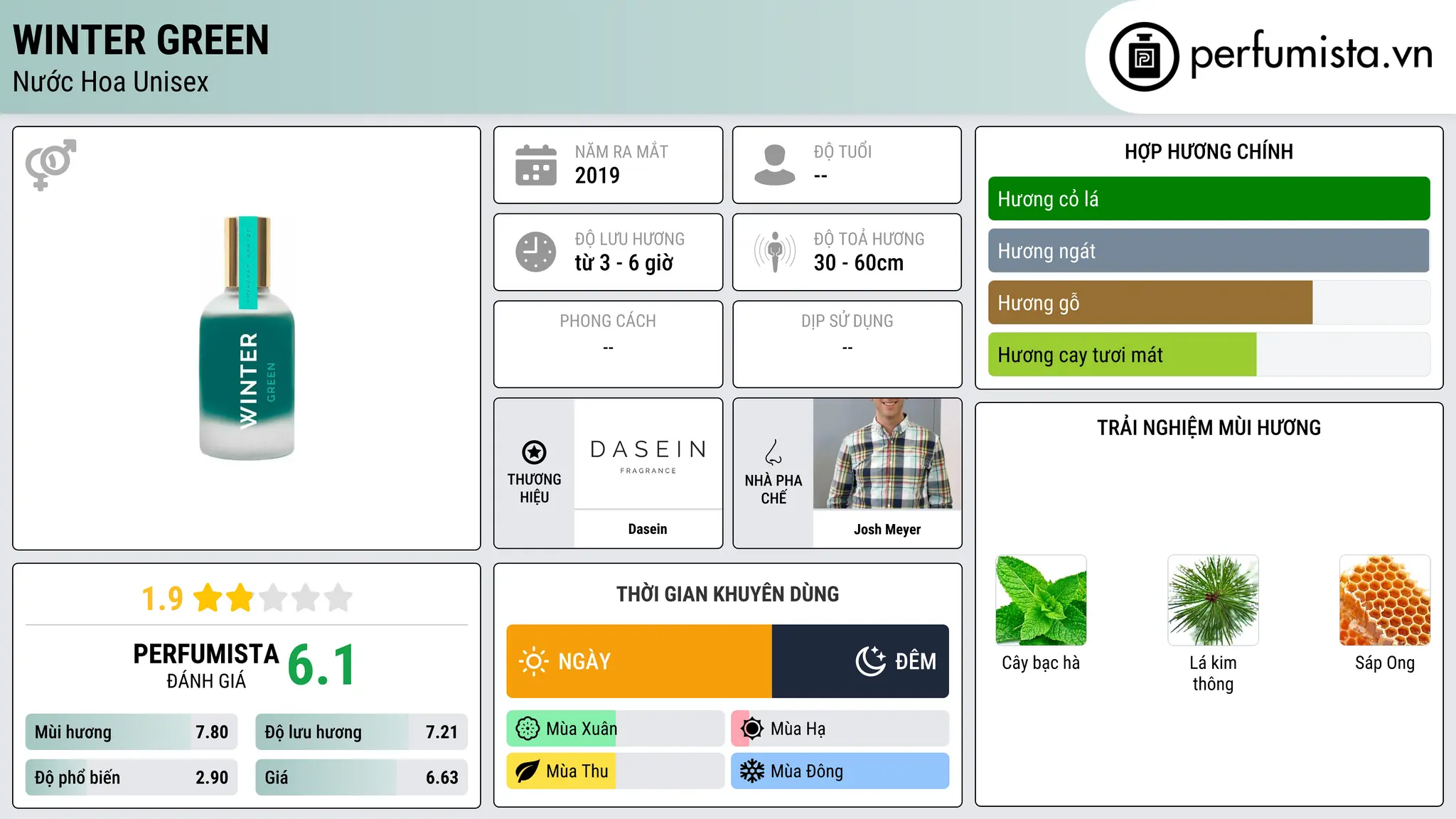Click the Dasein brand name link
The width and height of the screenshot is (1456, 819).
648,529
